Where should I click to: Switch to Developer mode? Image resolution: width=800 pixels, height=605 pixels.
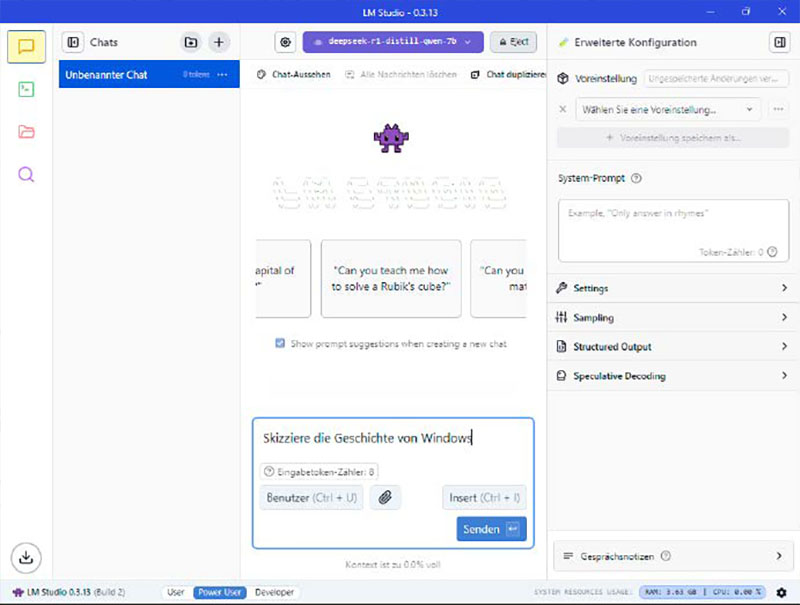(x=274, y=592)
